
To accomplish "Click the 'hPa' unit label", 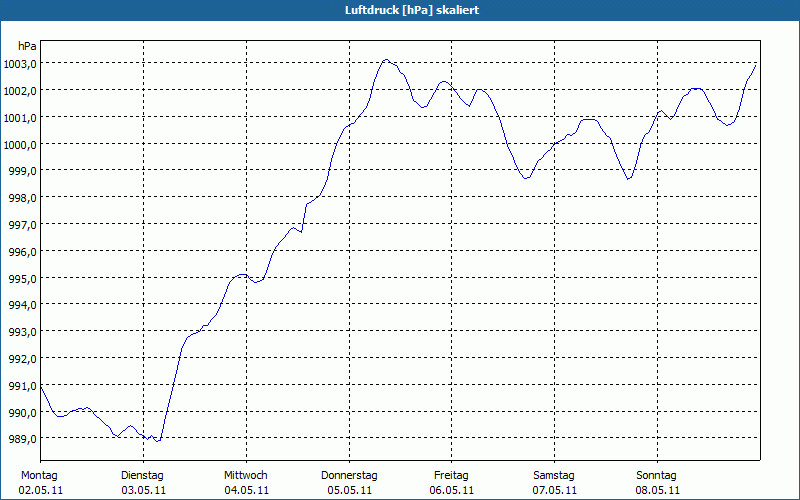I will tap(27, 46).
